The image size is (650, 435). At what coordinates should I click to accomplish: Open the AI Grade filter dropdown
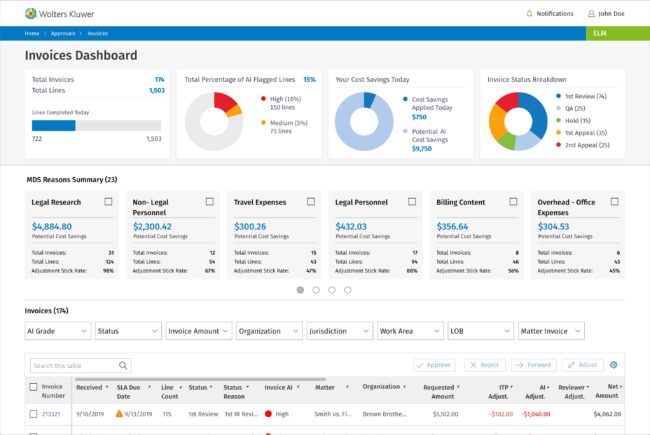tap(57, 330)
